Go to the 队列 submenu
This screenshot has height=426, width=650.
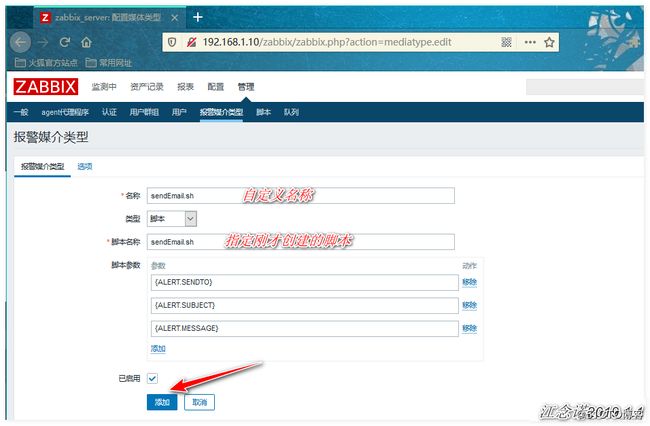[291, 112]
